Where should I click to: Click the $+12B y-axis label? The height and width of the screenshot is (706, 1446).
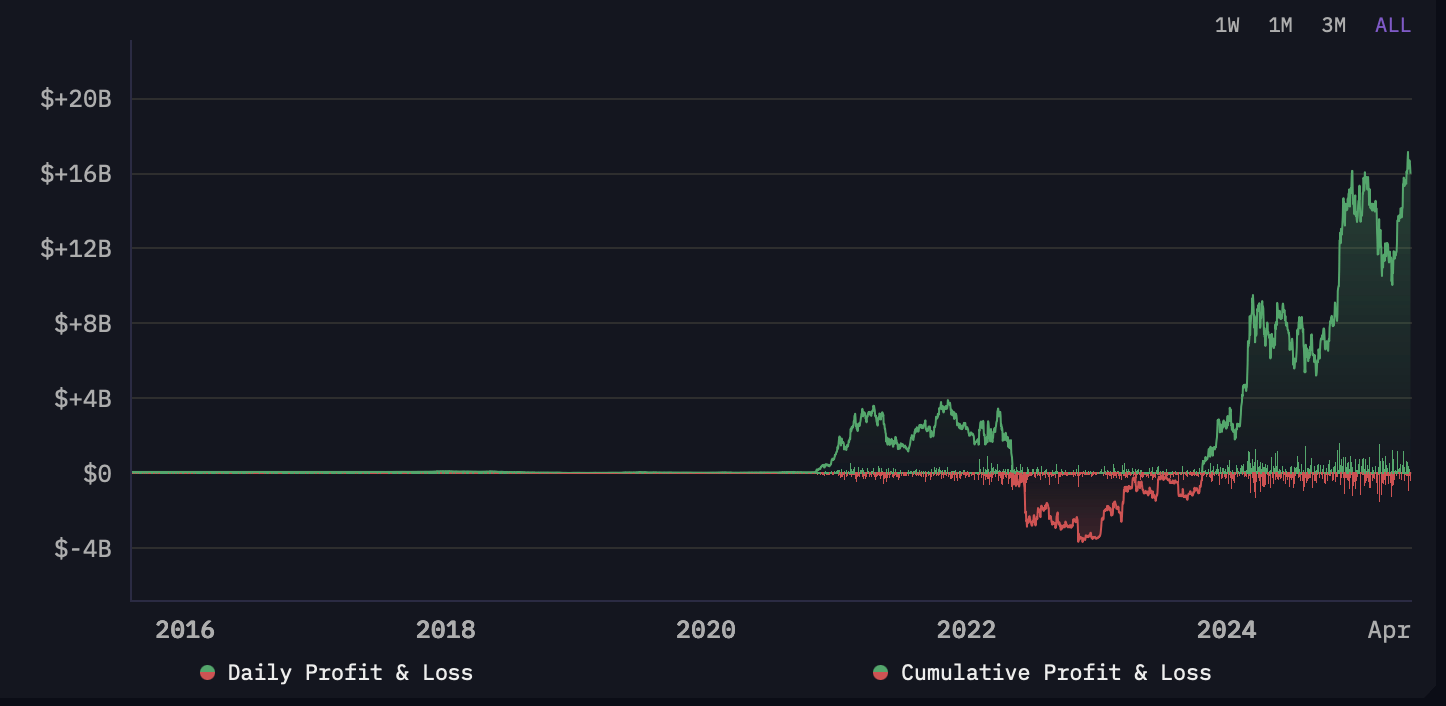click(x=75, y=249)
